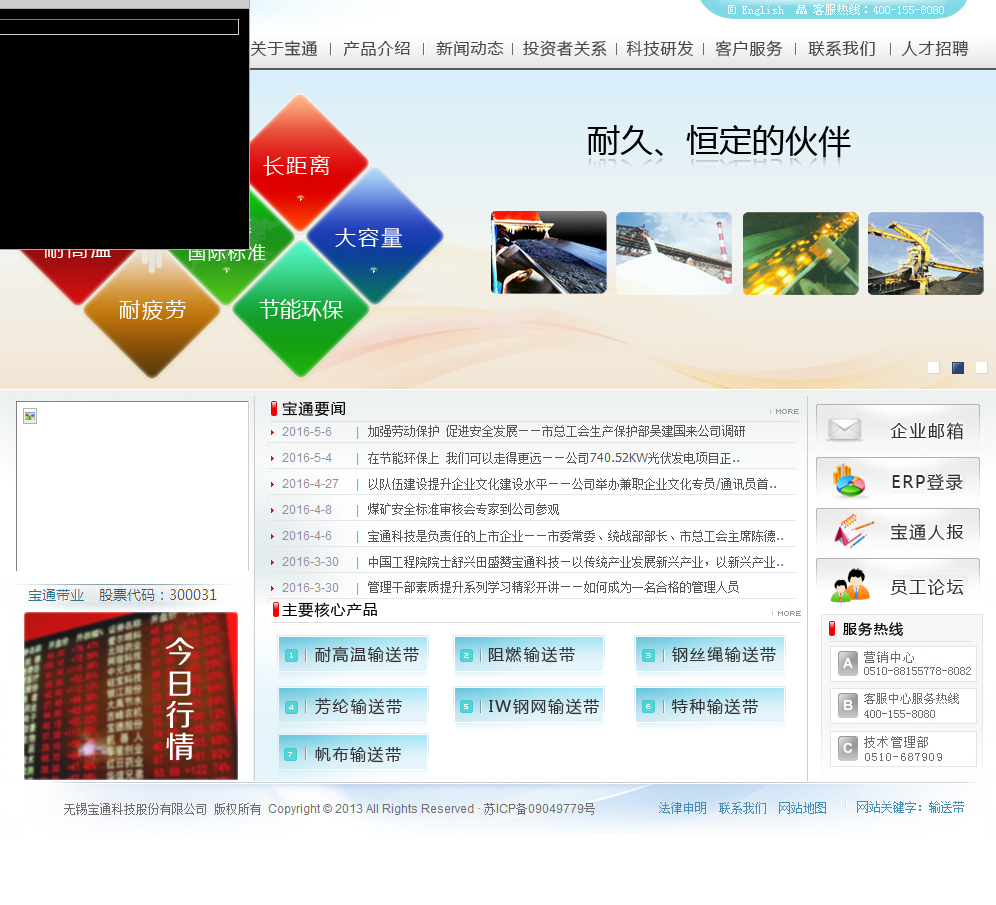Open 人才招聘 navigation item
Screen dimensions: 996x905
[x=934, y=49]
